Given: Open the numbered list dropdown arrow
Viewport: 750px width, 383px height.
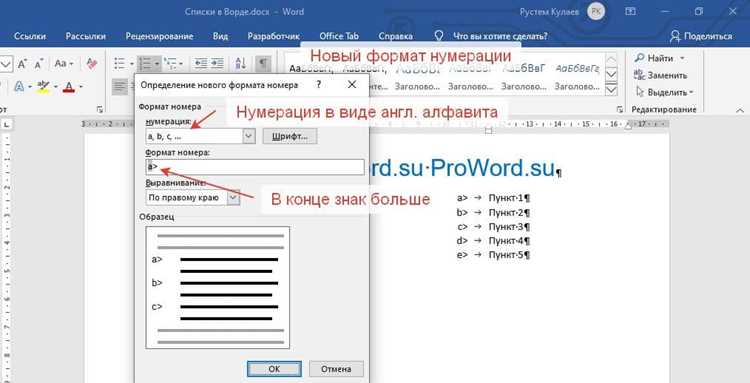Looking at the screenshot, I should [x=156, y=63].
